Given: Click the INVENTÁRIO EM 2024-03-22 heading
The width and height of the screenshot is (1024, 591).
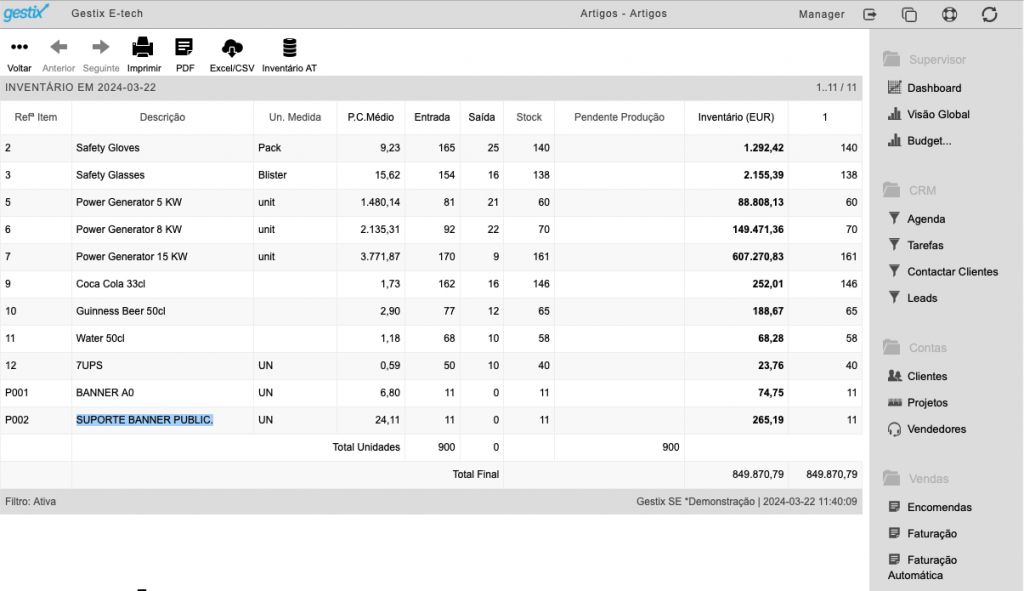Looking at the screenshot, I should point(80,88).
